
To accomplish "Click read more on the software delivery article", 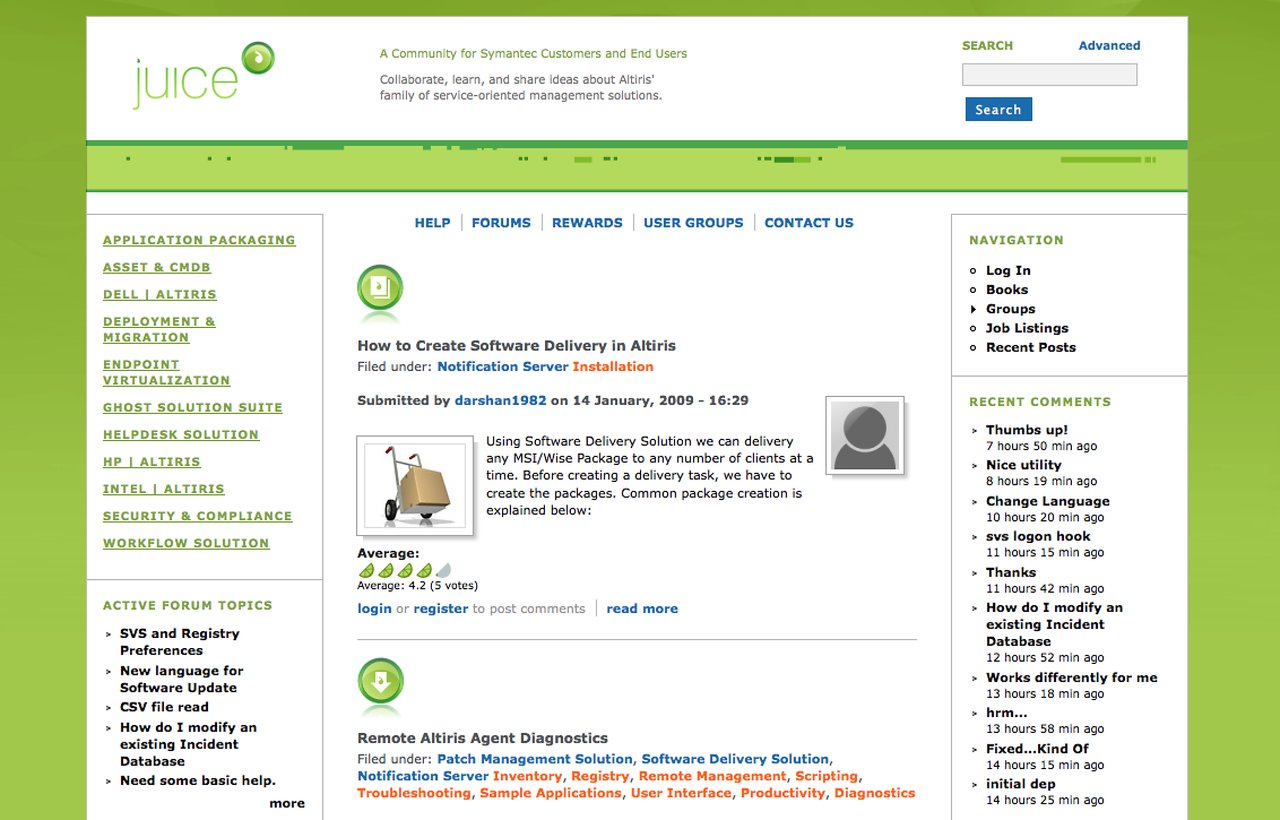I will coord(641,608).
